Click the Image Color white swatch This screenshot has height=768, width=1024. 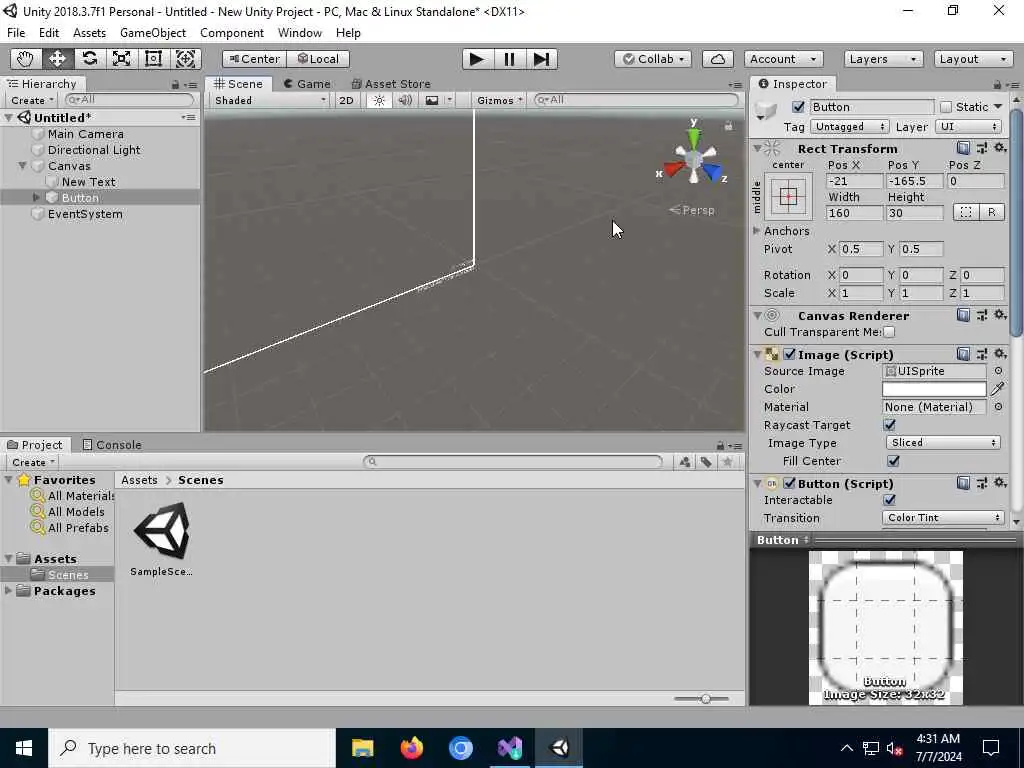click(x=934, y=389)
